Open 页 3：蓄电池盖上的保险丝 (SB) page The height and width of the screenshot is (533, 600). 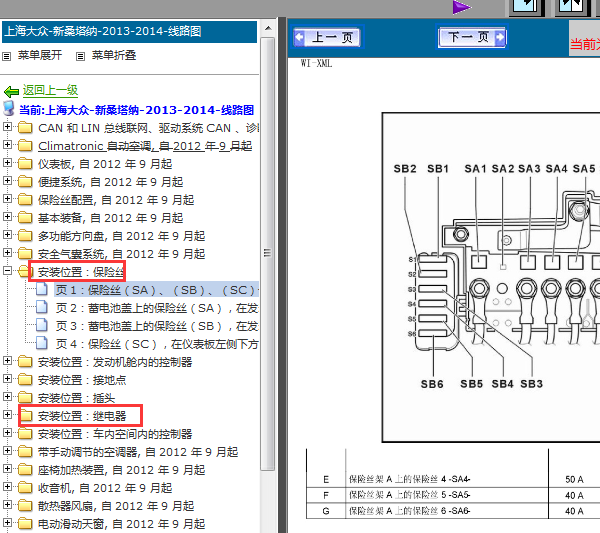coord(157,326)
